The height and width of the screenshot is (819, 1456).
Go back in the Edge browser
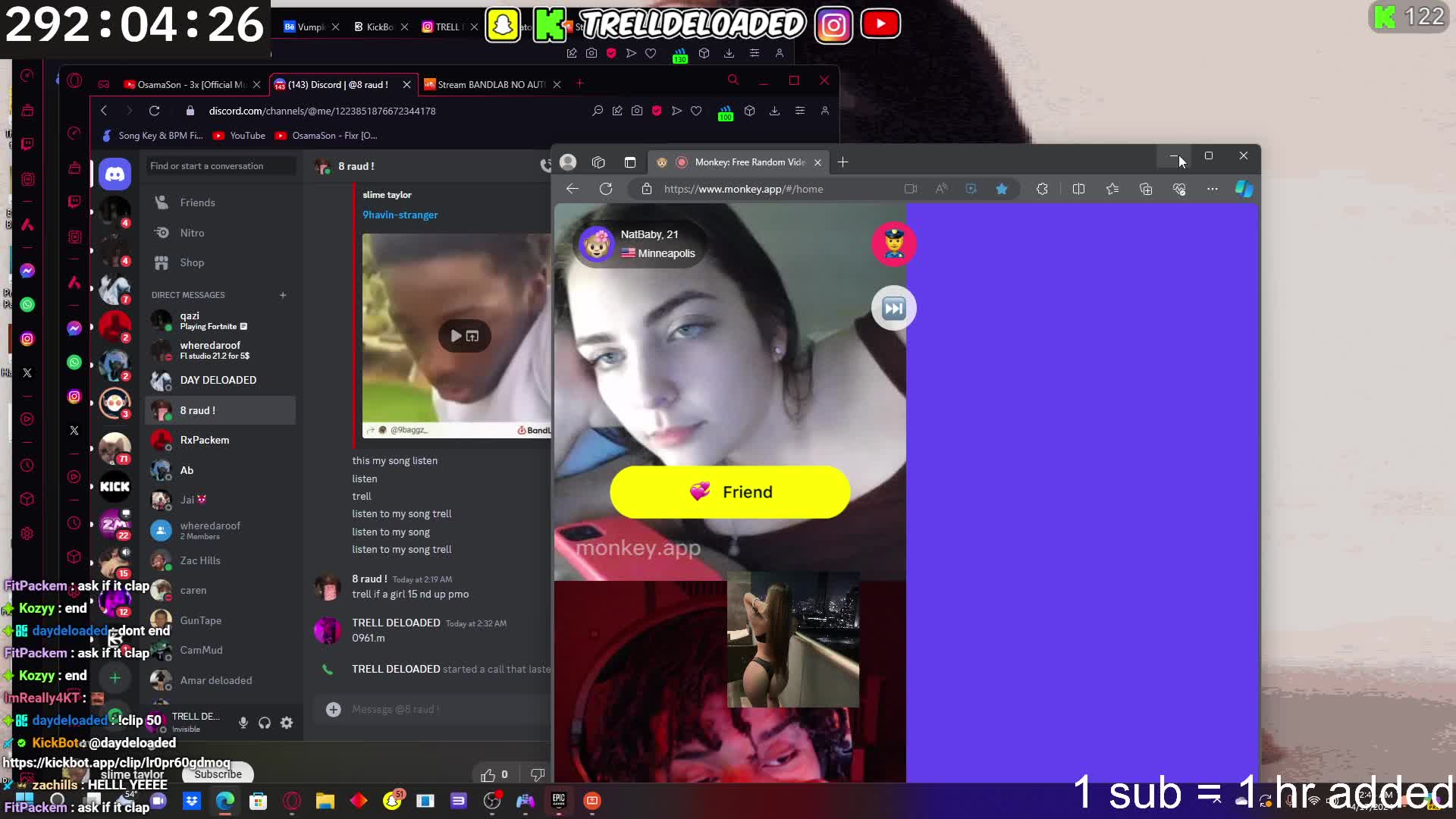tap(573, 189)
